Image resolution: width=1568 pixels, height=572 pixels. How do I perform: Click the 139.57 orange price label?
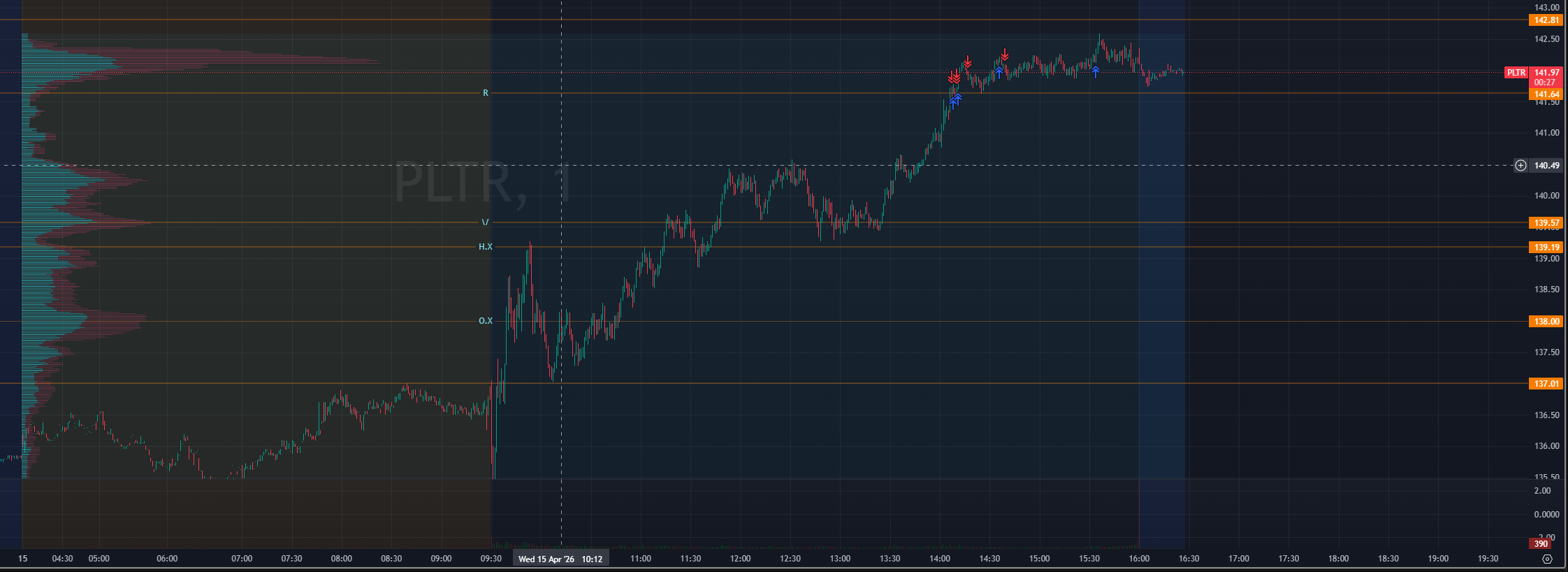1546,223
